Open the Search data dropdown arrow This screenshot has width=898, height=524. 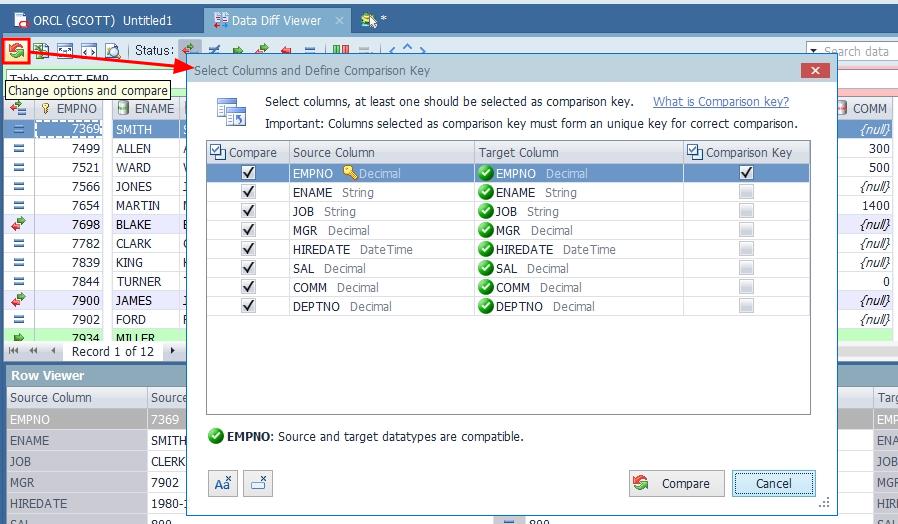tap(814, 51)
